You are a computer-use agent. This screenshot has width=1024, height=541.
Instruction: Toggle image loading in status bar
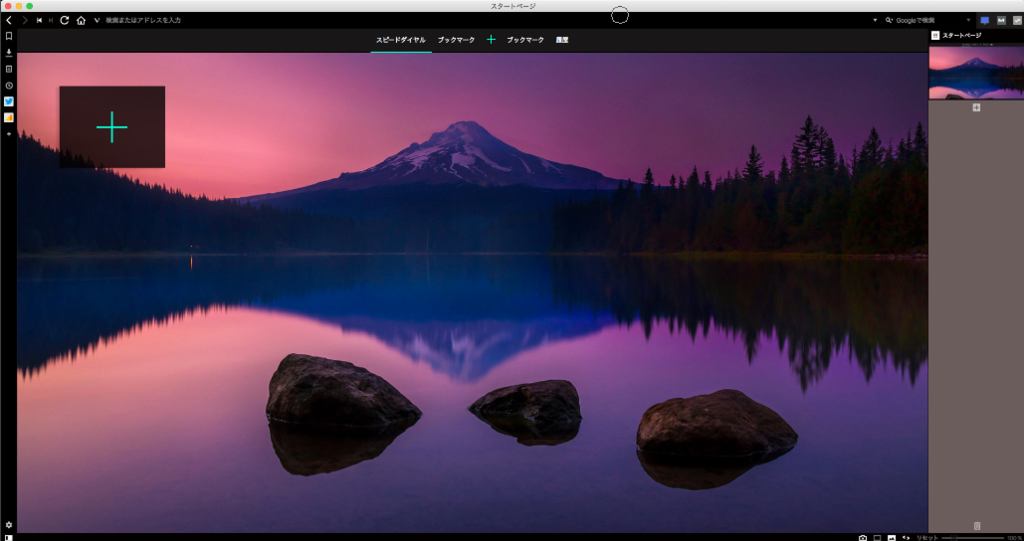891,538
